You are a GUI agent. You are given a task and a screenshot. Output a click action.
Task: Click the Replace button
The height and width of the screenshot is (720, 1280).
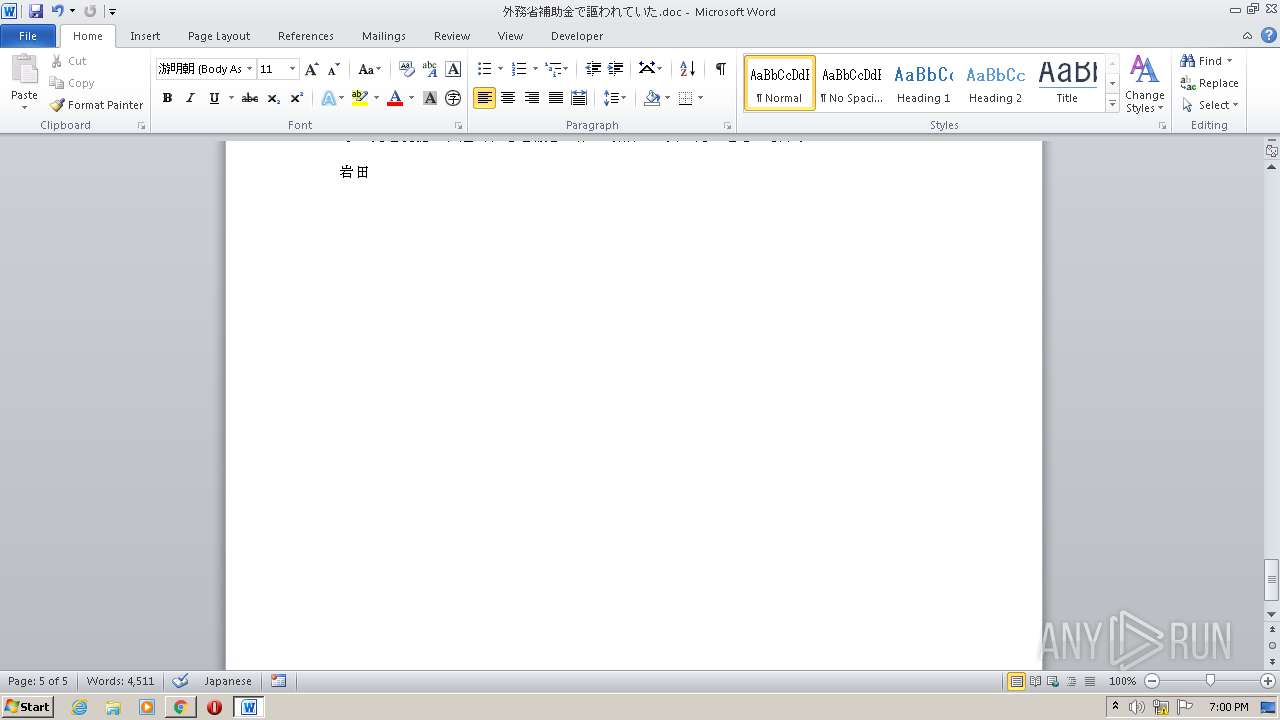[1210, 83]
